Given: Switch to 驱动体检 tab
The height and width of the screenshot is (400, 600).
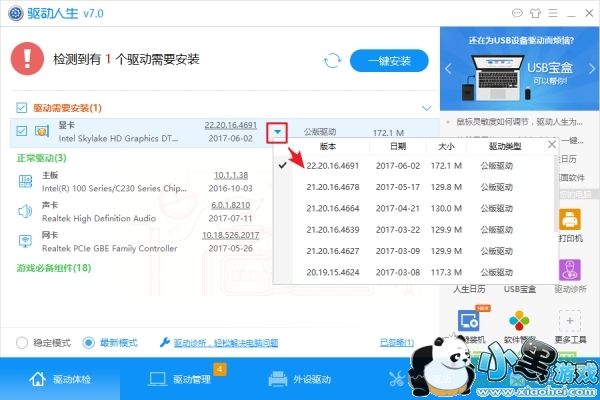Looking at the screenshot, I should (x=60, y=379).
